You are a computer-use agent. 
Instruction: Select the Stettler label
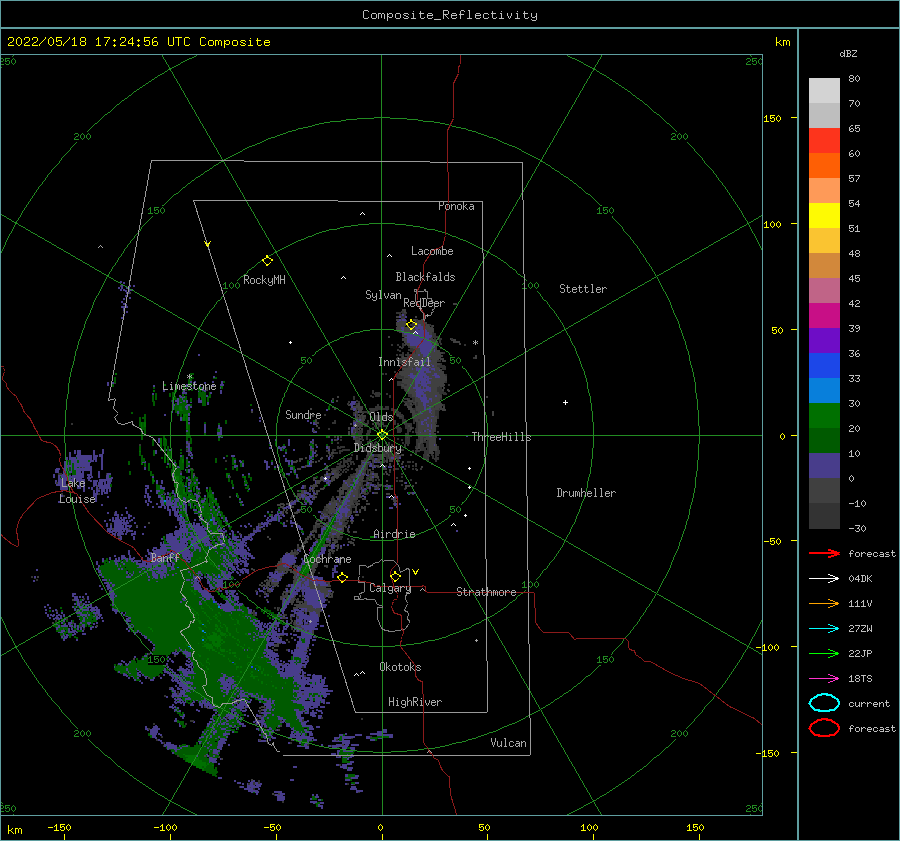583,289
